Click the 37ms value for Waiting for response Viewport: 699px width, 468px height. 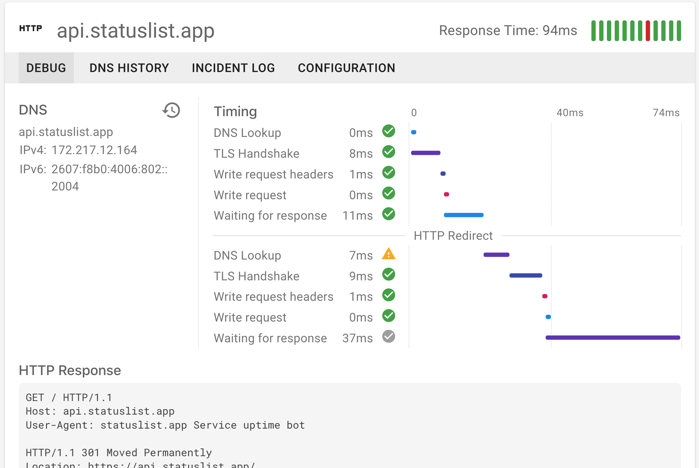click(x=358, y=338)
